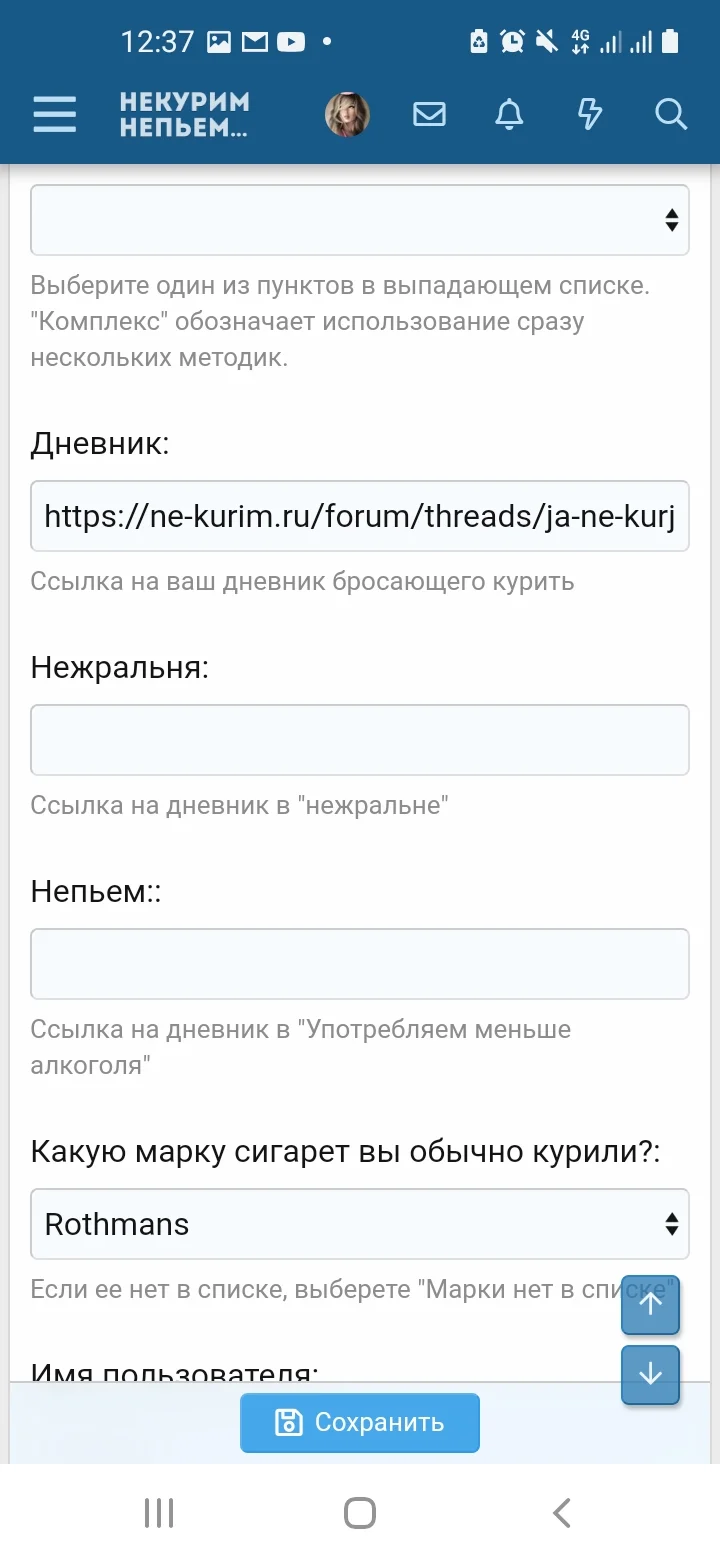Click the empty Нежральня input field

pyautogui.click(x=360, y=739)
